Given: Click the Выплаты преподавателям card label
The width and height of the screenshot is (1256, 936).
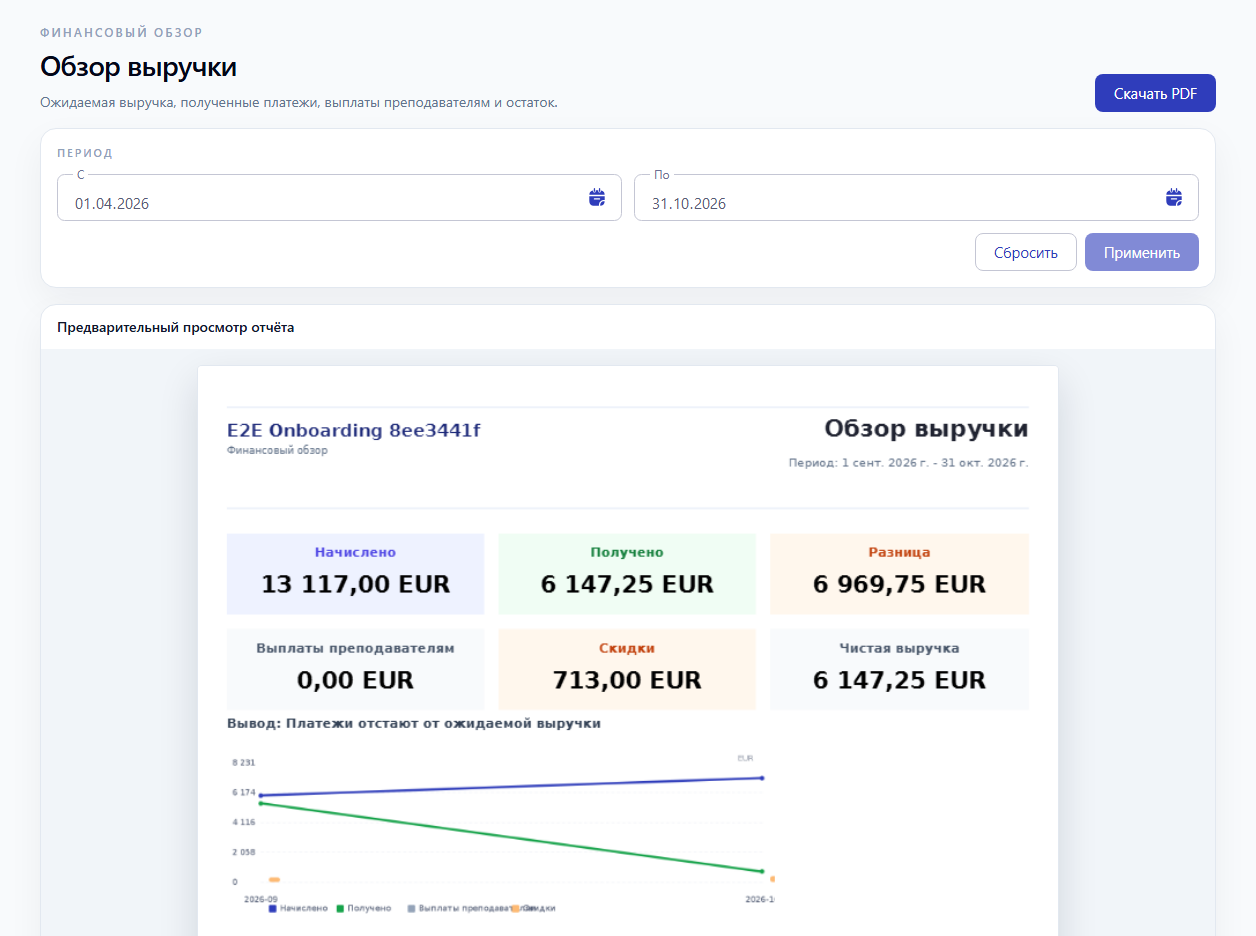Looking at the screenshot, I should click(x=355, y=648).
